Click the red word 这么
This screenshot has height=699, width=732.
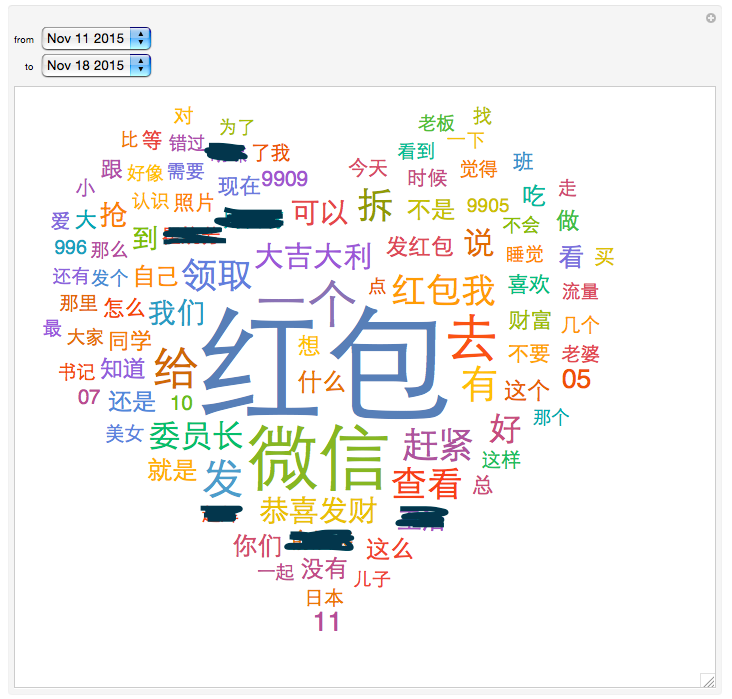point(389,549)
